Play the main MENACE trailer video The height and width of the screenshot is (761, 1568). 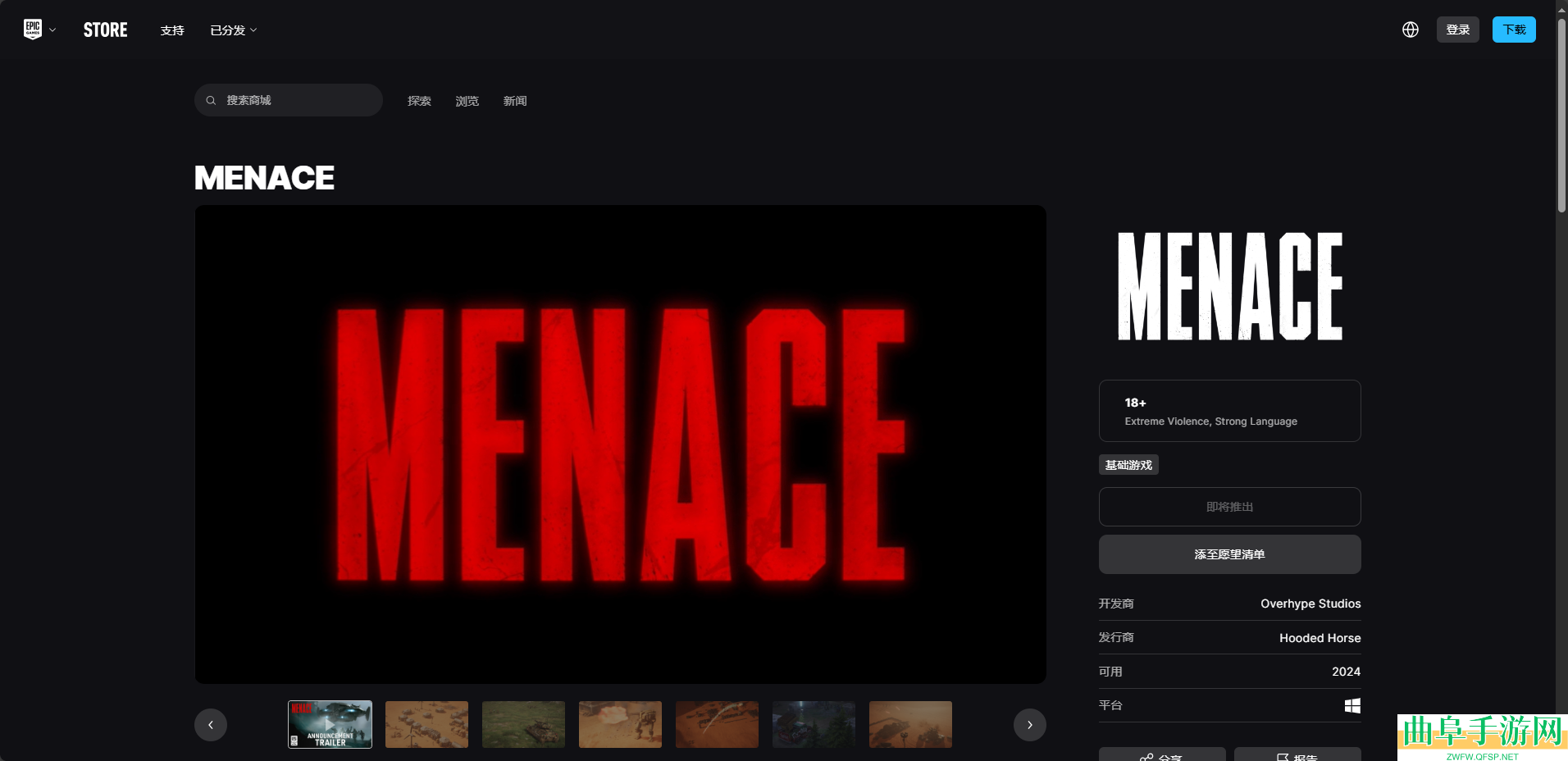click(620, 444)
